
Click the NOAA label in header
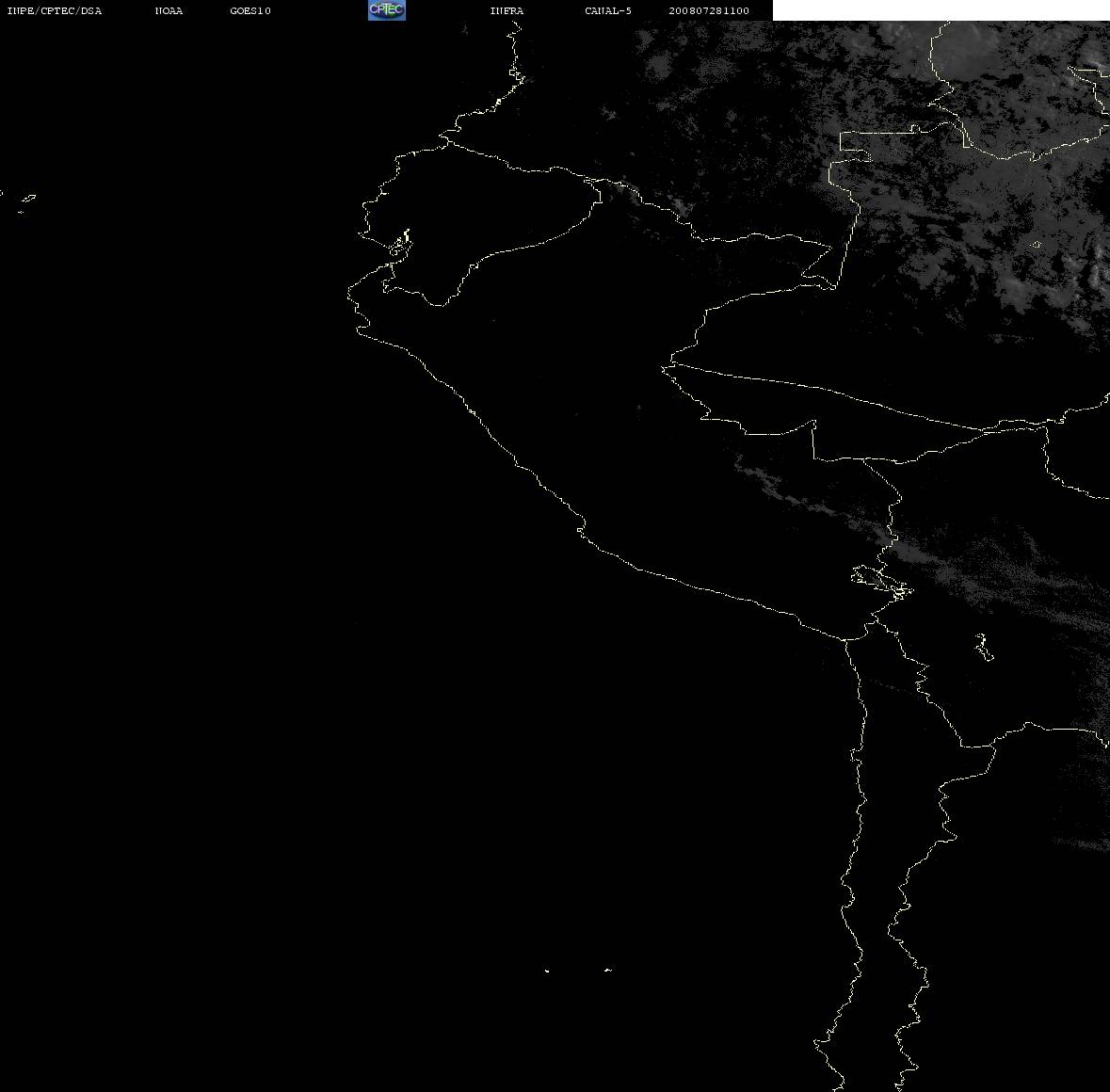[169, 10]
